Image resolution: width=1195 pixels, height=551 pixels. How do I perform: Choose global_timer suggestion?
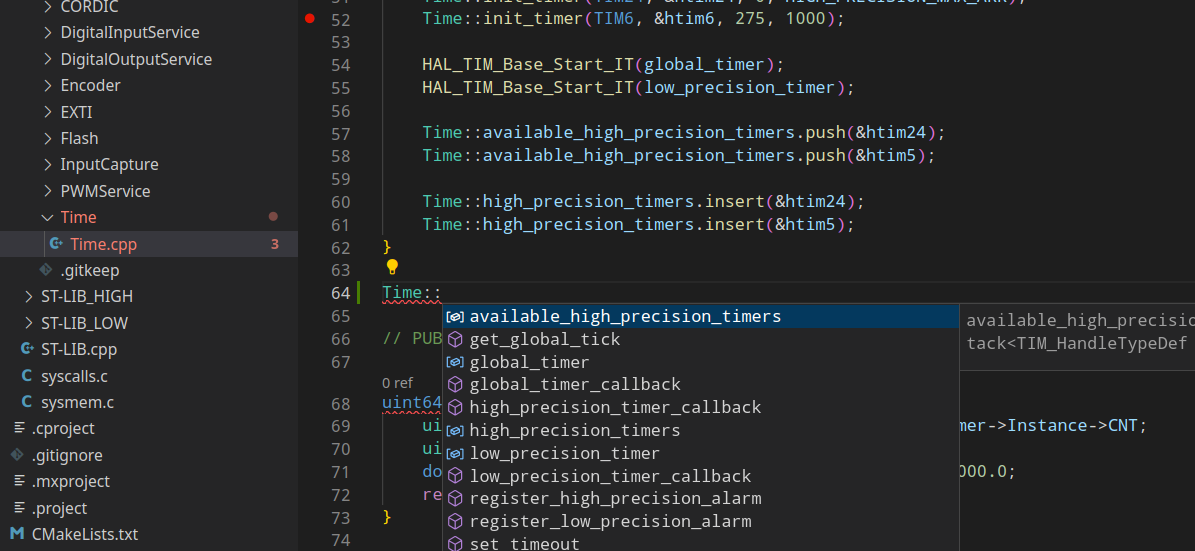coord(701,362)
